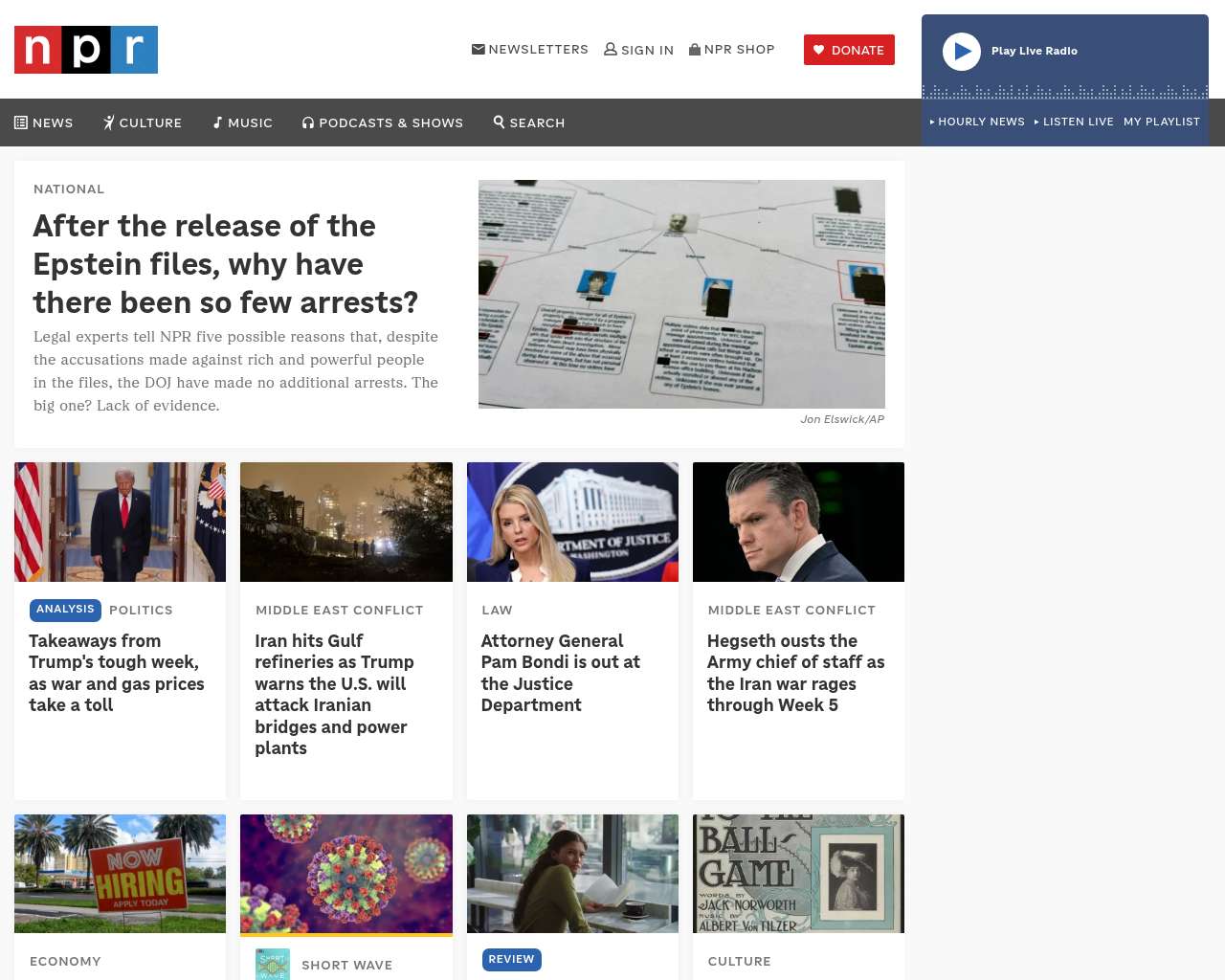Viewport: 1225px width, 980px height.
Task: Click the News section newspaper icon
Action: [21, 122]
